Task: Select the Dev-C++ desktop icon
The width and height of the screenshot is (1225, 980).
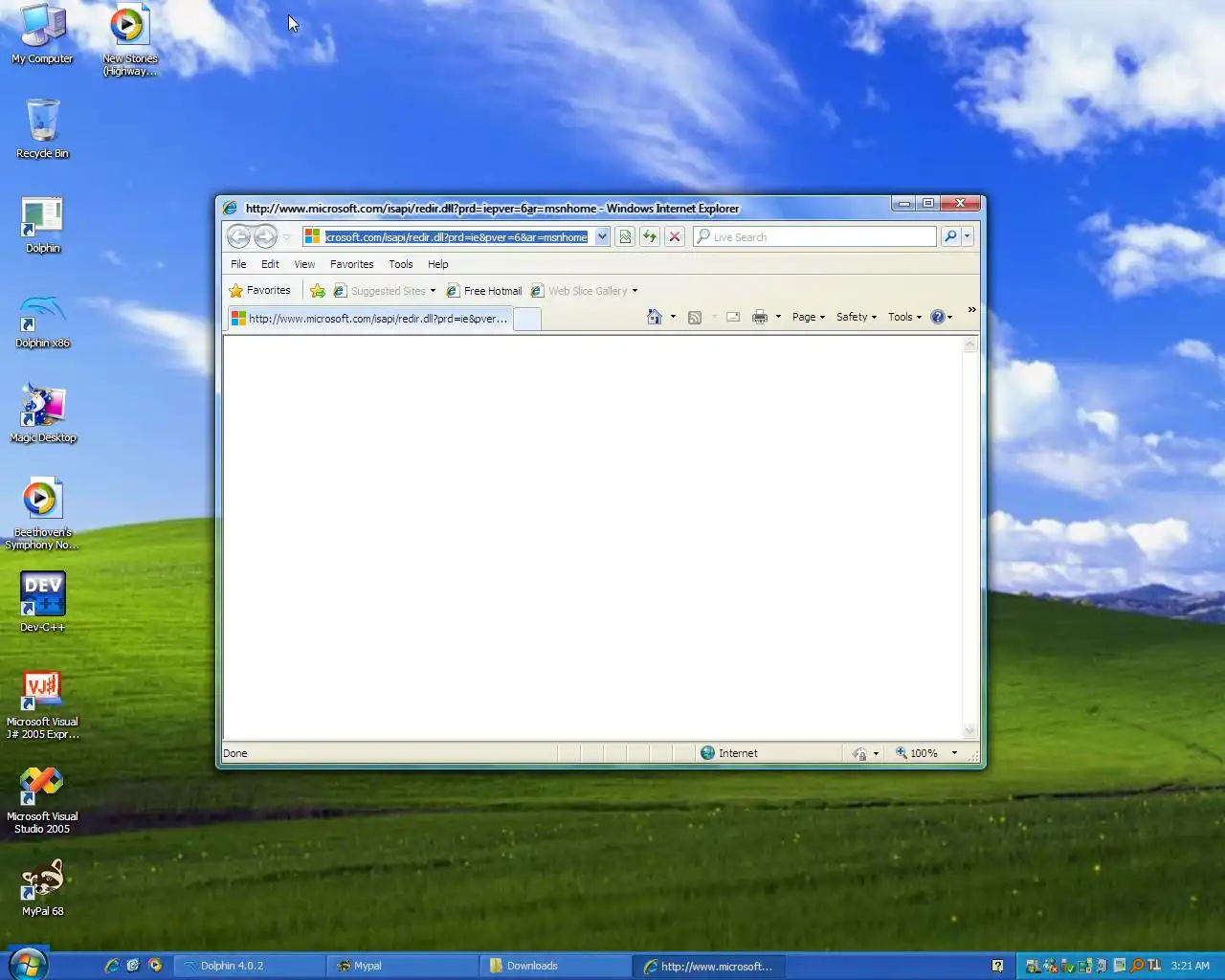Action: click(42, 602)
